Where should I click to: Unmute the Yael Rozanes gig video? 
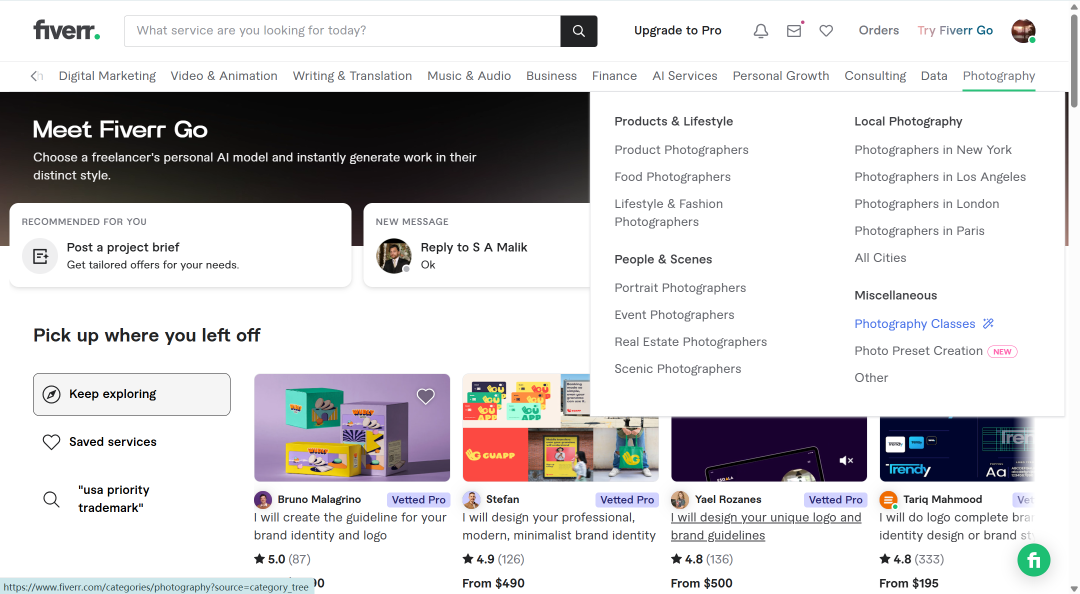[847, 460]
